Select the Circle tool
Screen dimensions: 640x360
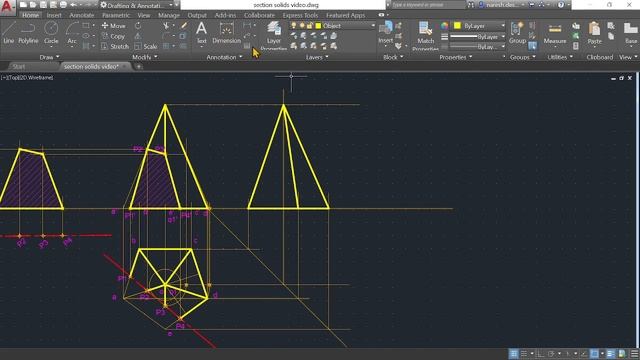pos(51,33)
